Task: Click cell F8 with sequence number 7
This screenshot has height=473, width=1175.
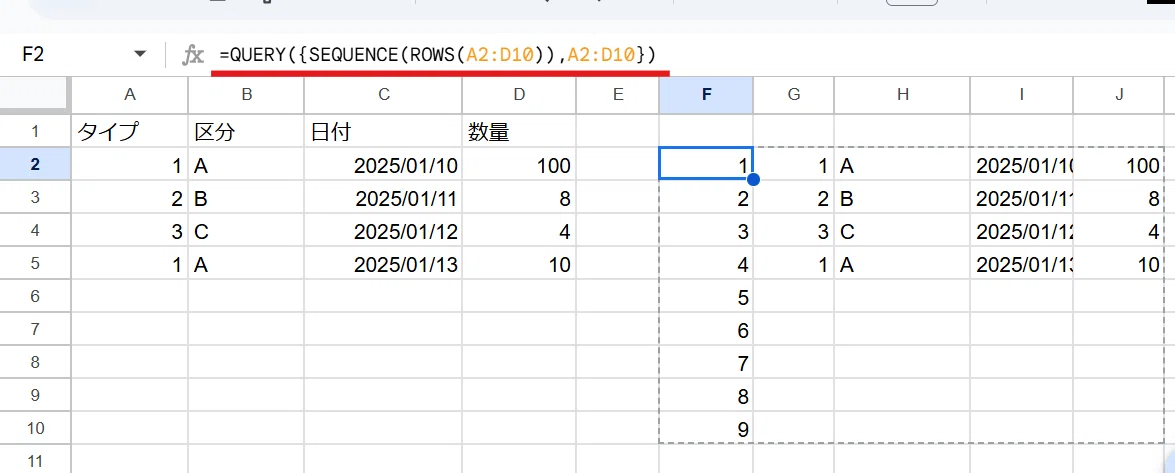Action: click(706, 362)
